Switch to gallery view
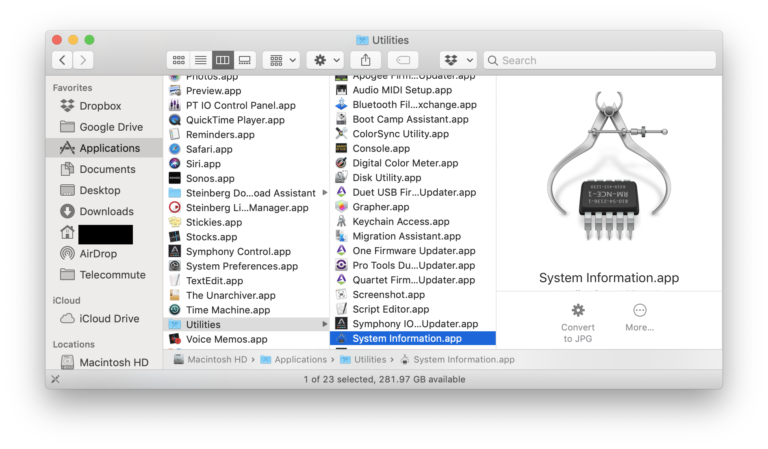Screen dimensions: 768x449 [x=244, y=60]
